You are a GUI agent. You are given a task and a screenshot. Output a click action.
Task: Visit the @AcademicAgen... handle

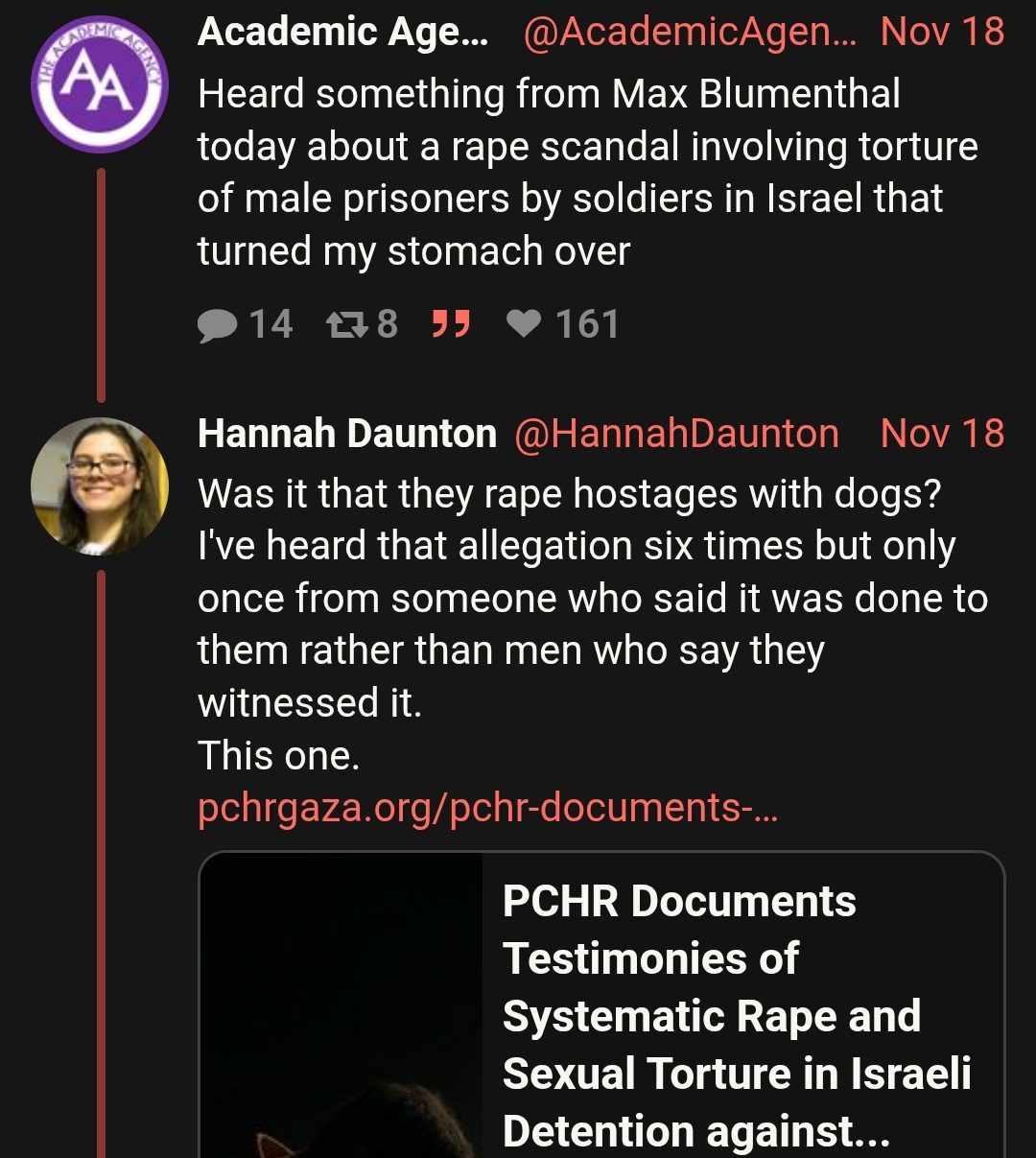(691, 33)
